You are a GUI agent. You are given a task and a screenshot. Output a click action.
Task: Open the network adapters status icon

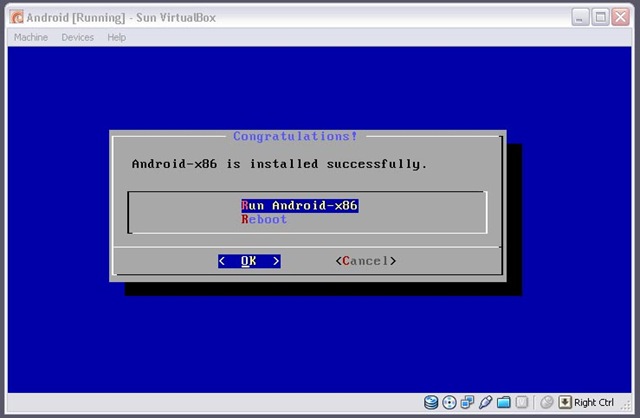click(x=467, y=402)
